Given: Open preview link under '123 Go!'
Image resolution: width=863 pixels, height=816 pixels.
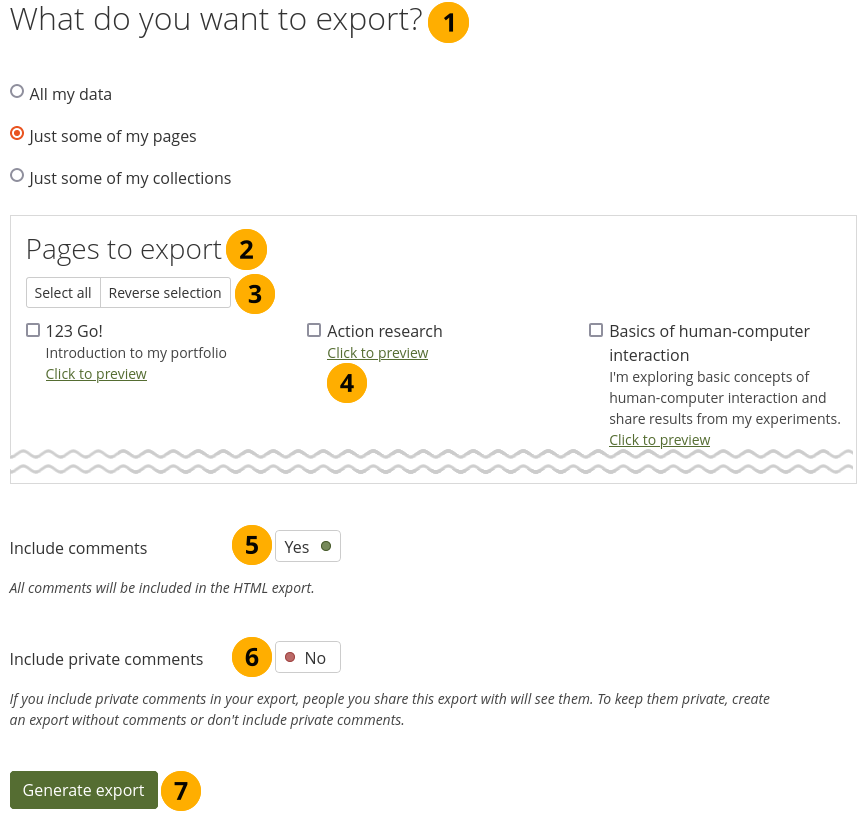Looking at the screenshot, I should pos(96,374).
